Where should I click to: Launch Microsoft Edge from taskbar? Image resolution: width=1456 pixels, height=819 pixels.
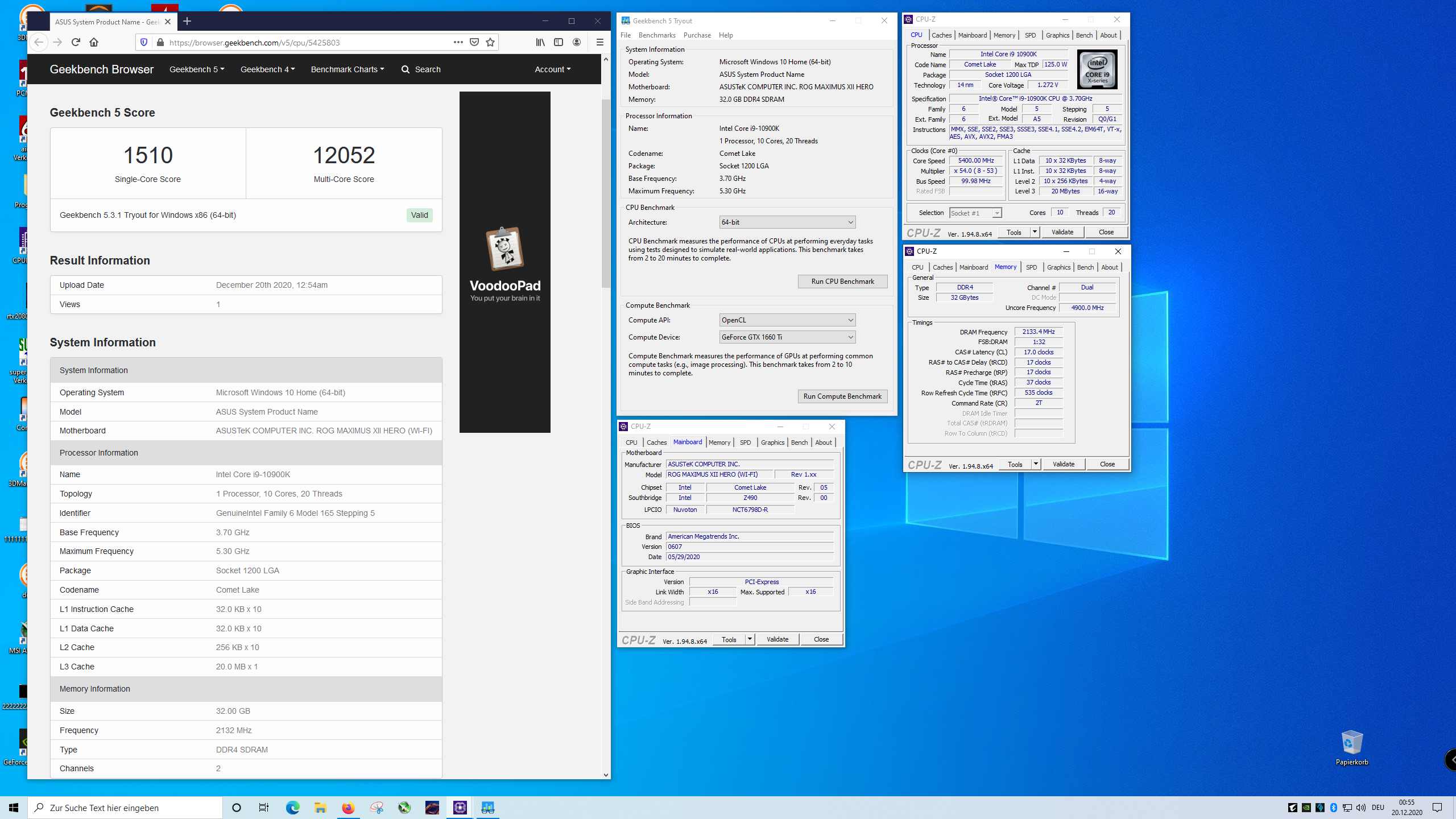tap(292, 808)
